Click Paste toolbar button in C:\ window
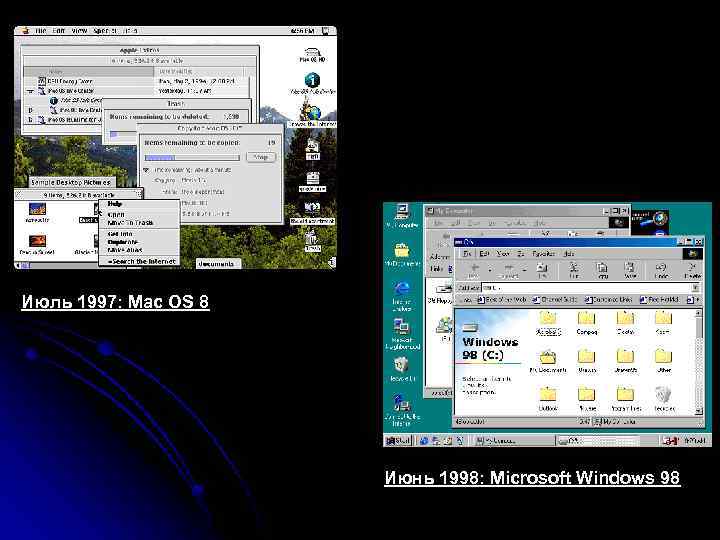Image resolution: width=720 pixels, height=540 pixels. pos(630,270)
